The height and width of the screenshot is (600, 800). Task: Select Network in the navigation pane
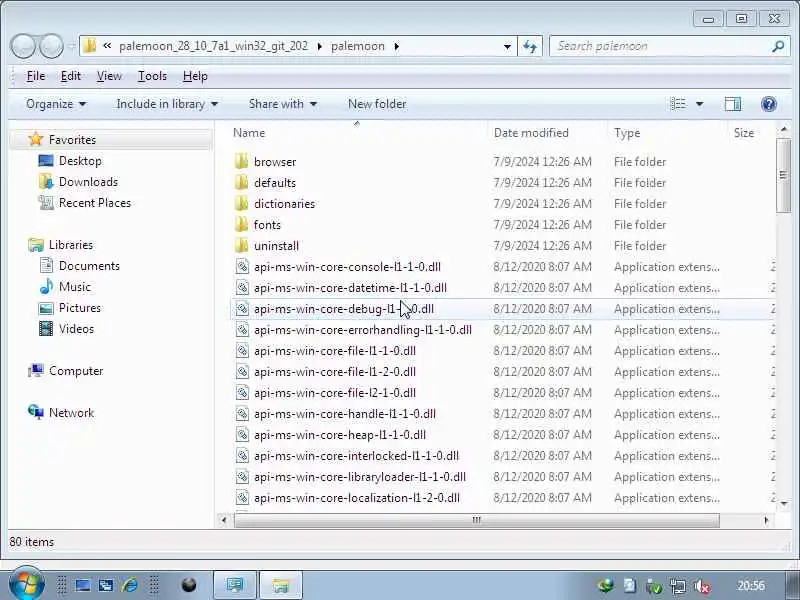point(71,413)
